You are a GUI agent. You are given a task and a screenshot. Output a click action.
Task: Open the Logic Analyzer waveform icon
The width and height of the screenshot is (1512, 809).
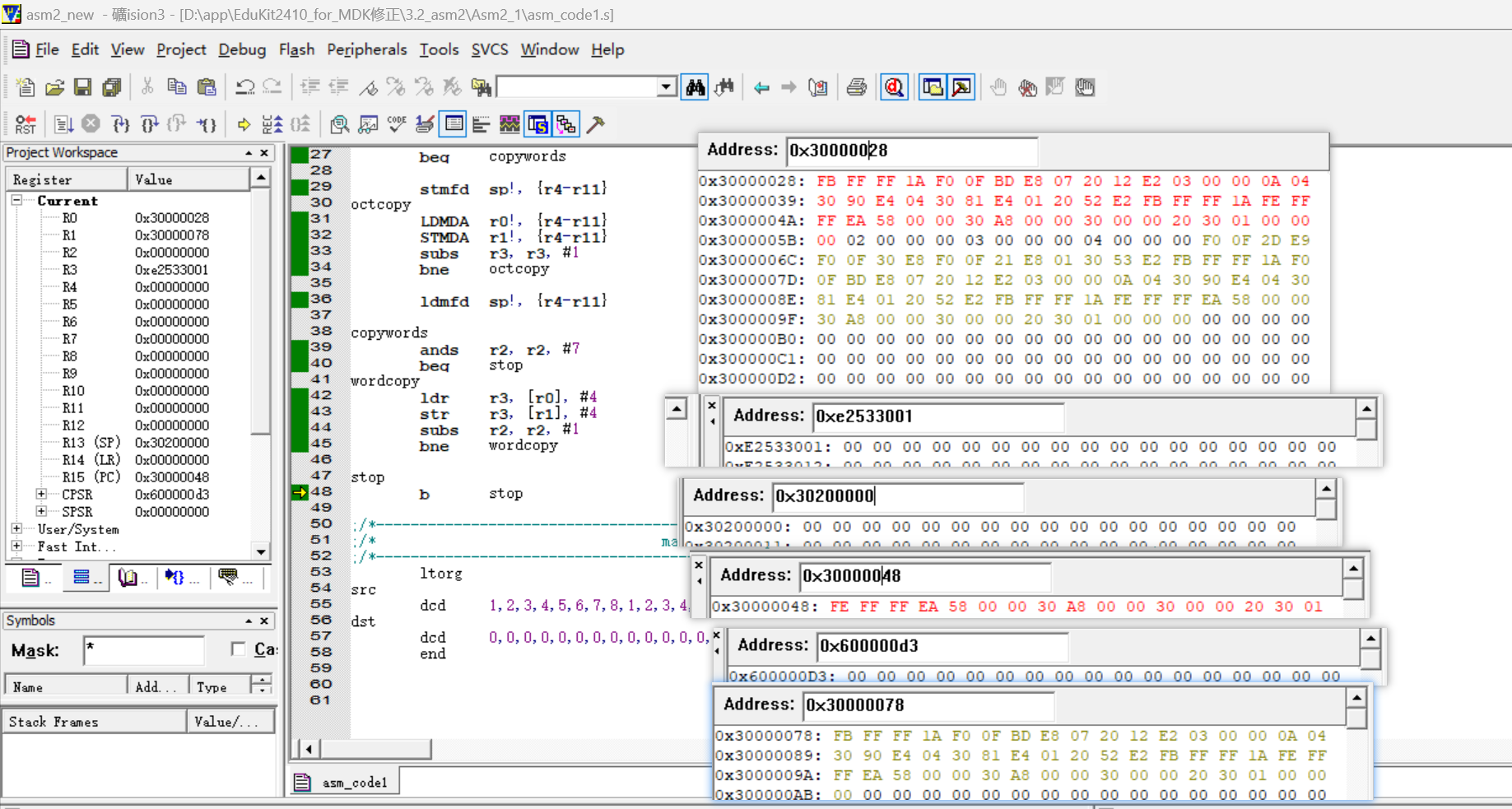510,124
